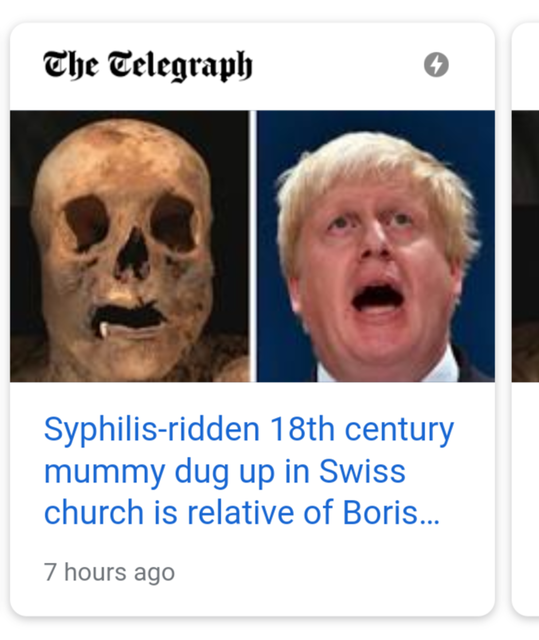
Task: Click the word "The" in the masthead
Action: 71,64
